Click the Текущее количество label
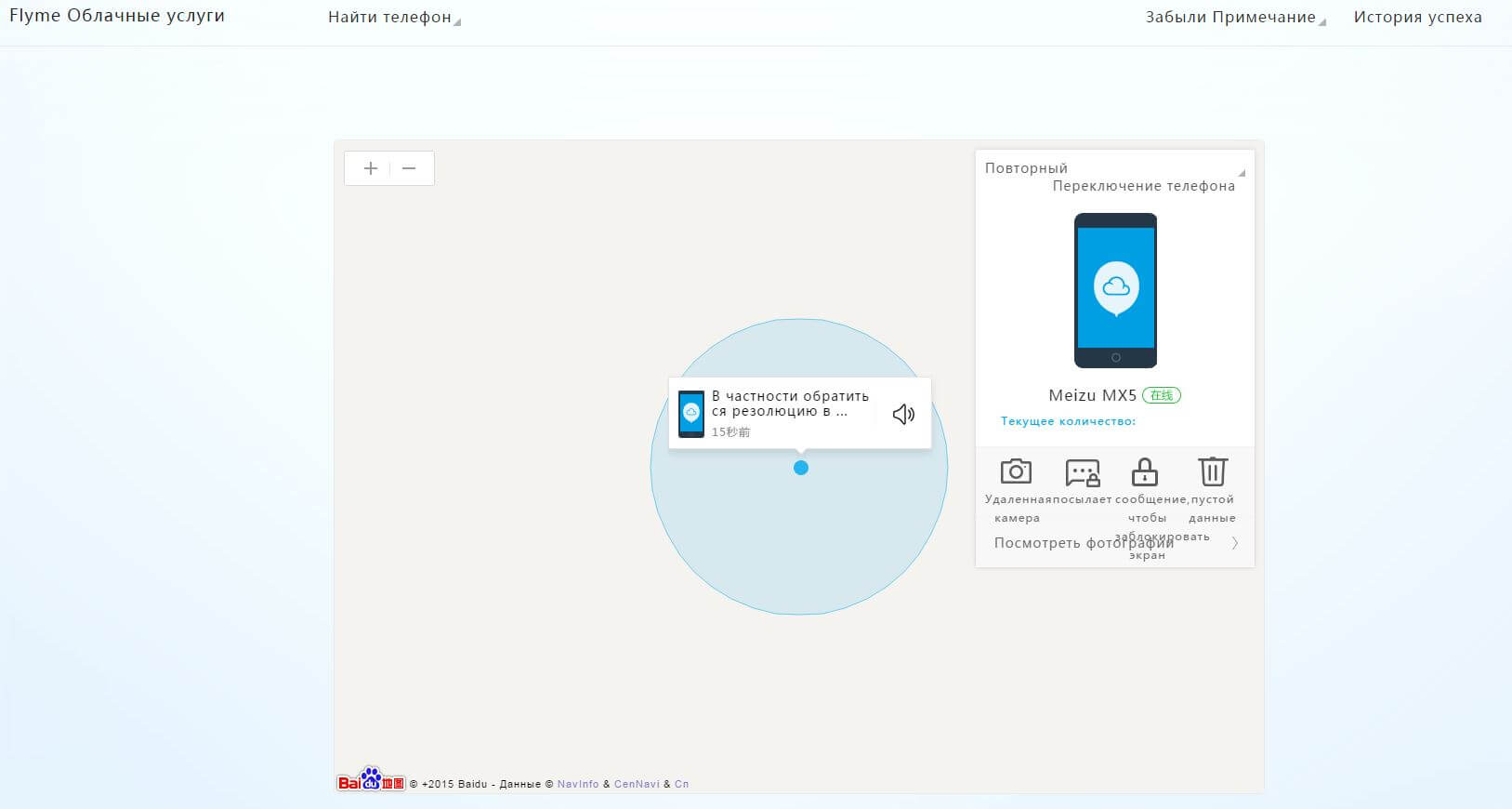Screen dimensions: 1512x809 [1068, 421]
